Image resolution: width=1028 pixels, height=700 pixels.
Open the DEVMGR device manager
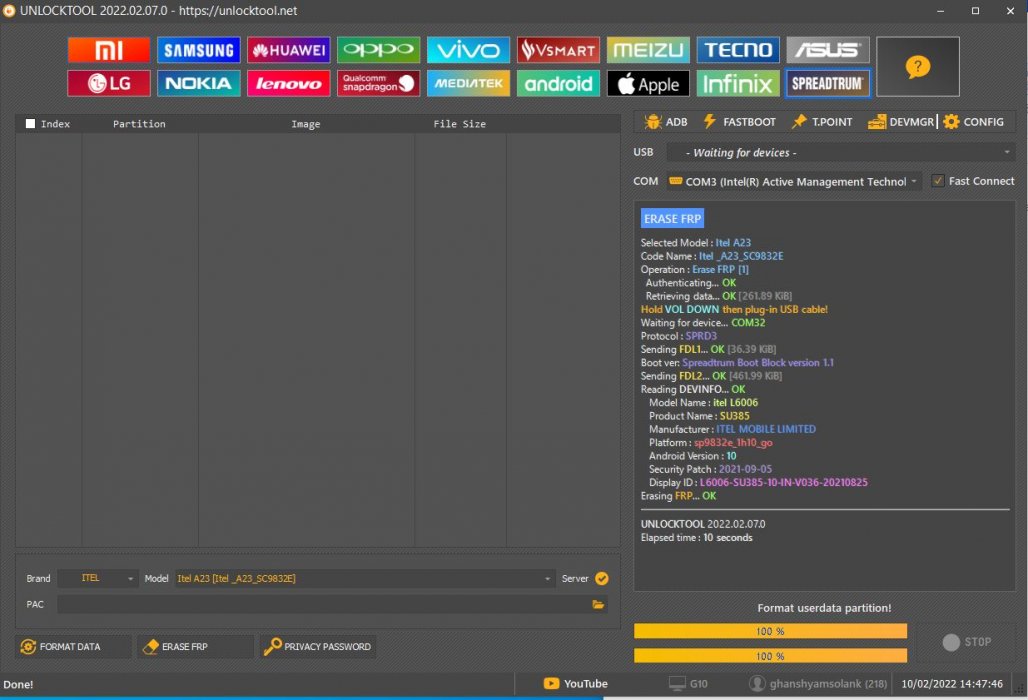[x=901, y=122]
